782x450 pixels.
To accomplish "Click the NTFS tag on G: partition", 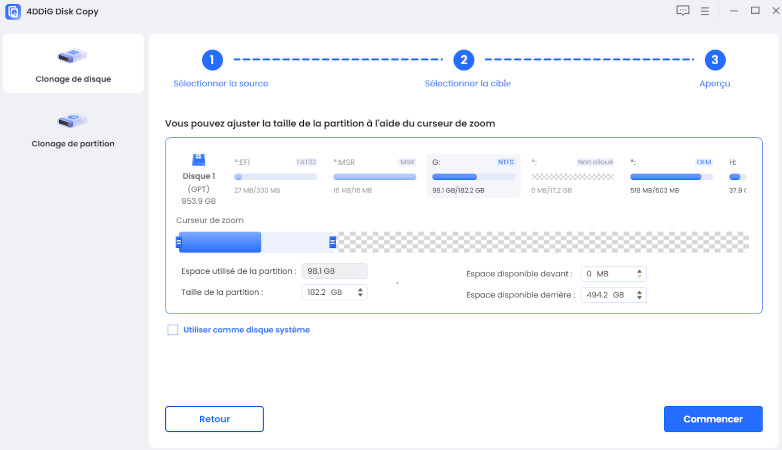I will [506, 162].
